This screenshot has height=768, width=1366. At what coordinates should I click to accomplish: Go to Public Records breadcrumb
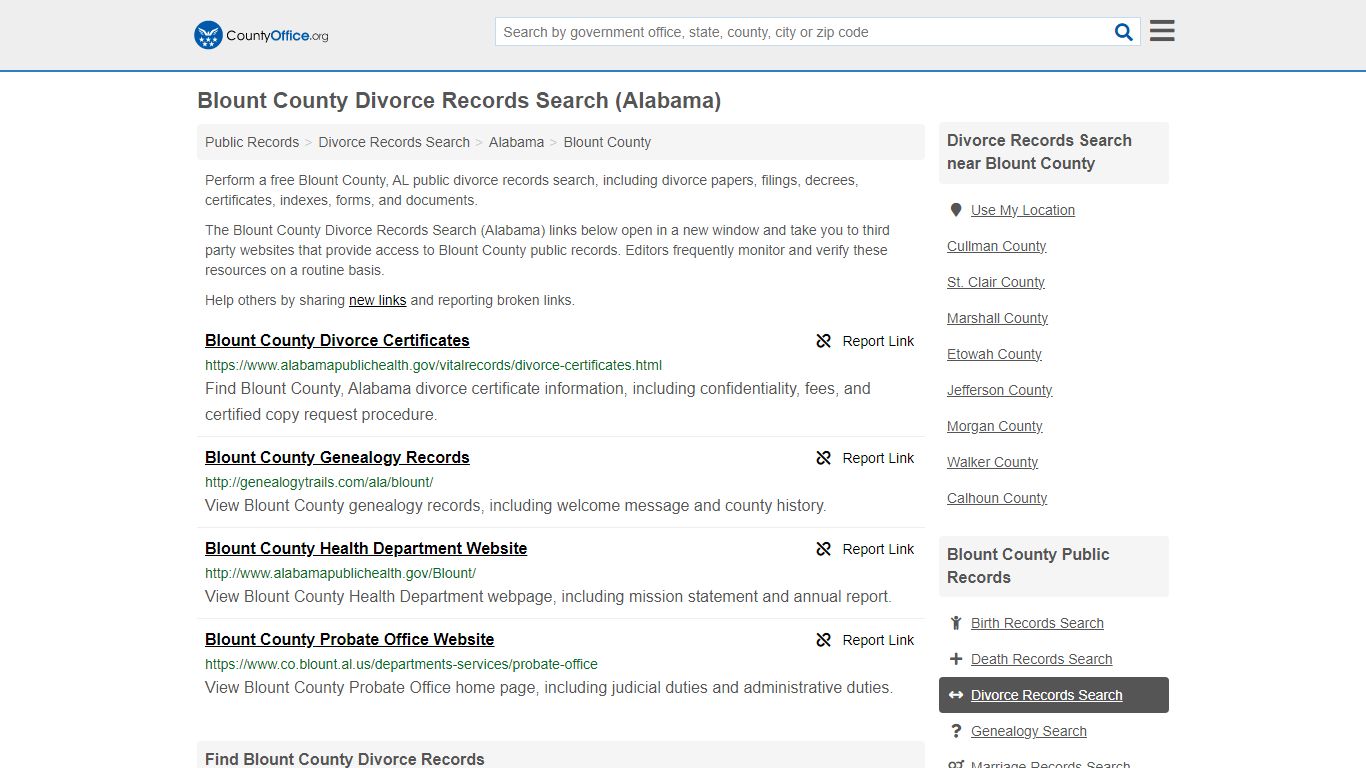click(x=252, y=142)
